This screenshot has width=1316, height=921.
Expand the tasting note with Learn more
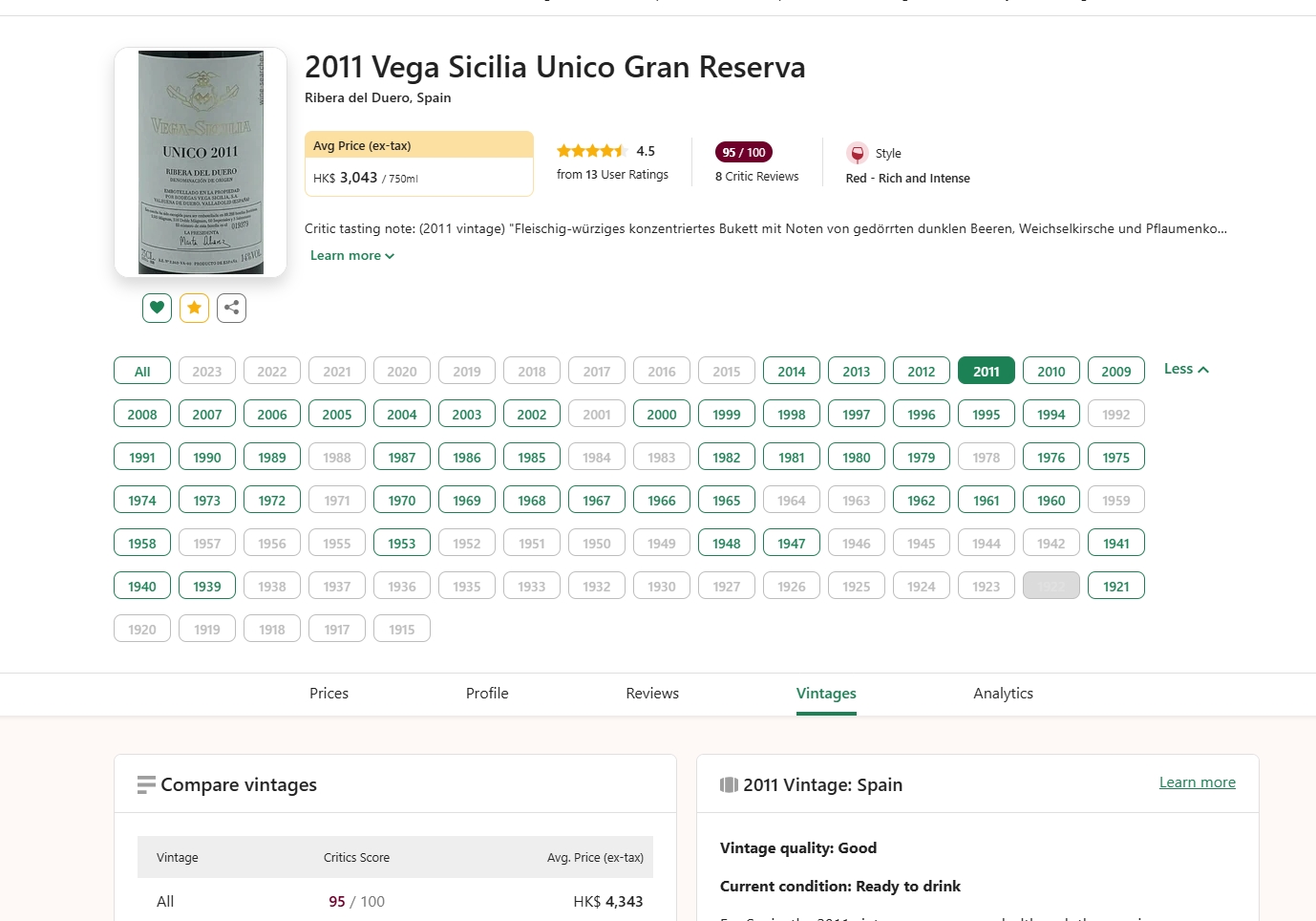point(352,255)
